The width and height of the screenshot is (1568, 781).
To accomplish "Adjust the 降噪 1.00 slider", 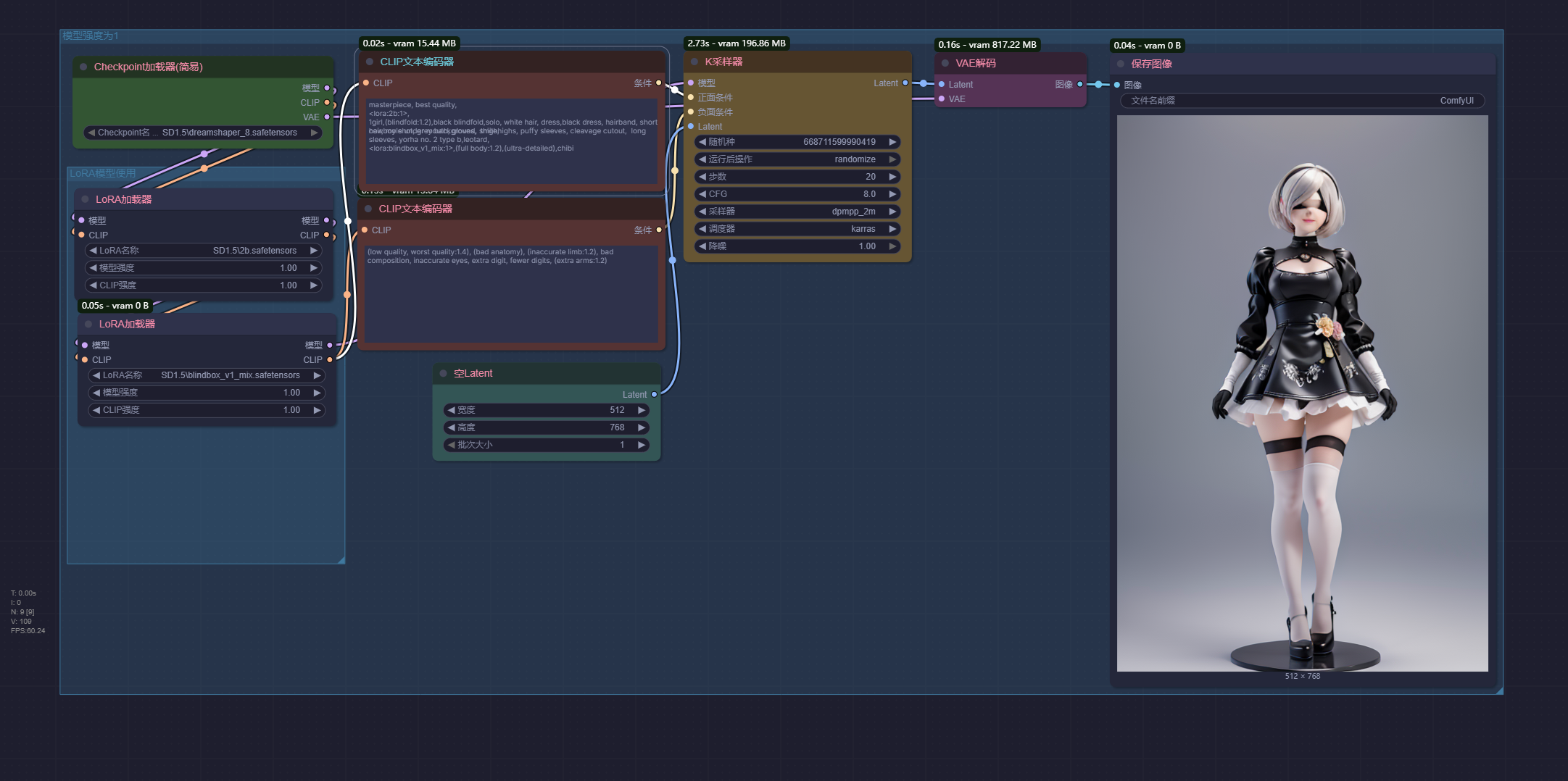I will pos(797,246).
